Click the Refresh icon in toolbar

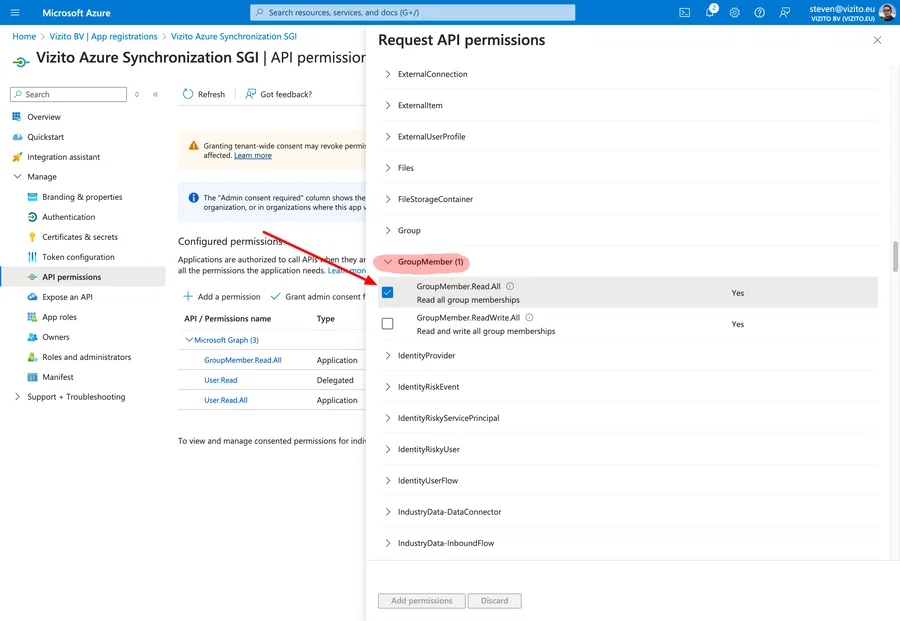coord(188,94)
